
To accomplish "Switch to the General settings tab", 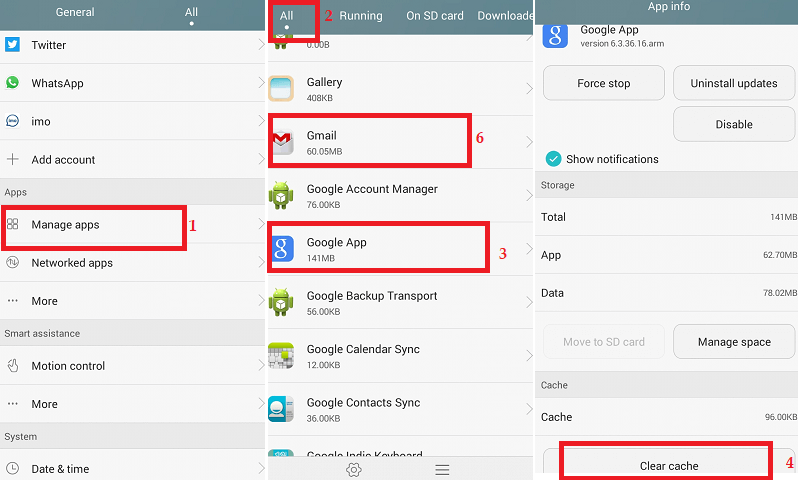I will pyautogui.click(x=75, y=12).
